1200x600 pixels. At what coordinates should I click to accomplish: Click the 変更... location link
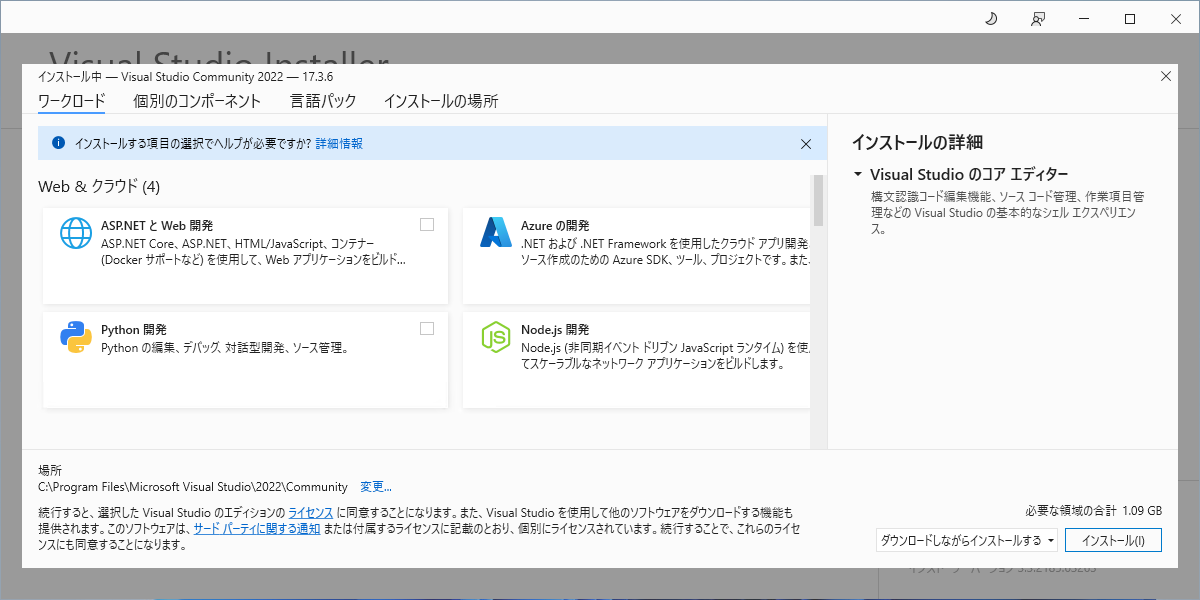[376, 487]
